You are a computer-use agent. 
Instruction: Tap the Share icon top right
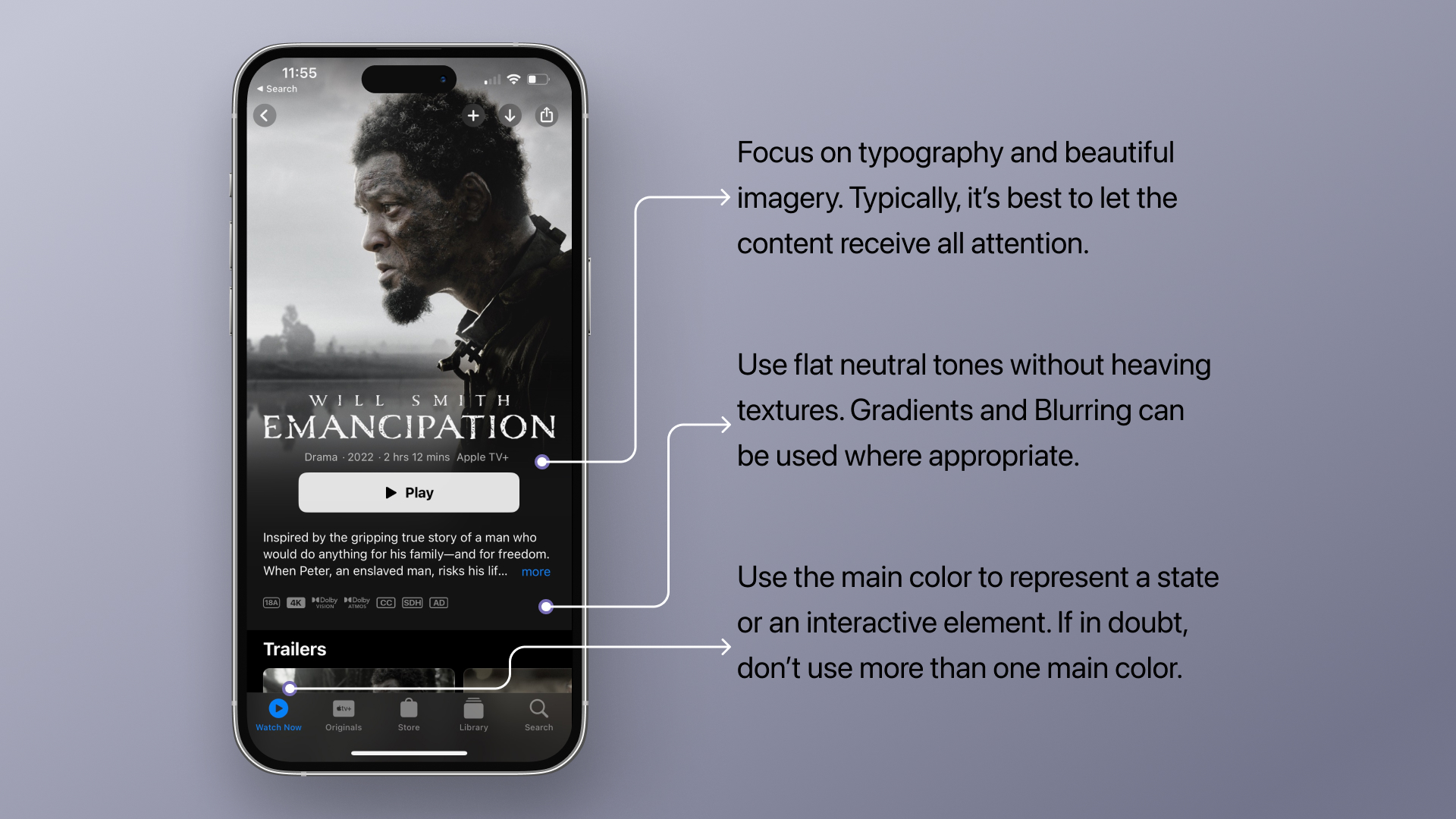(x=547, y=115)
